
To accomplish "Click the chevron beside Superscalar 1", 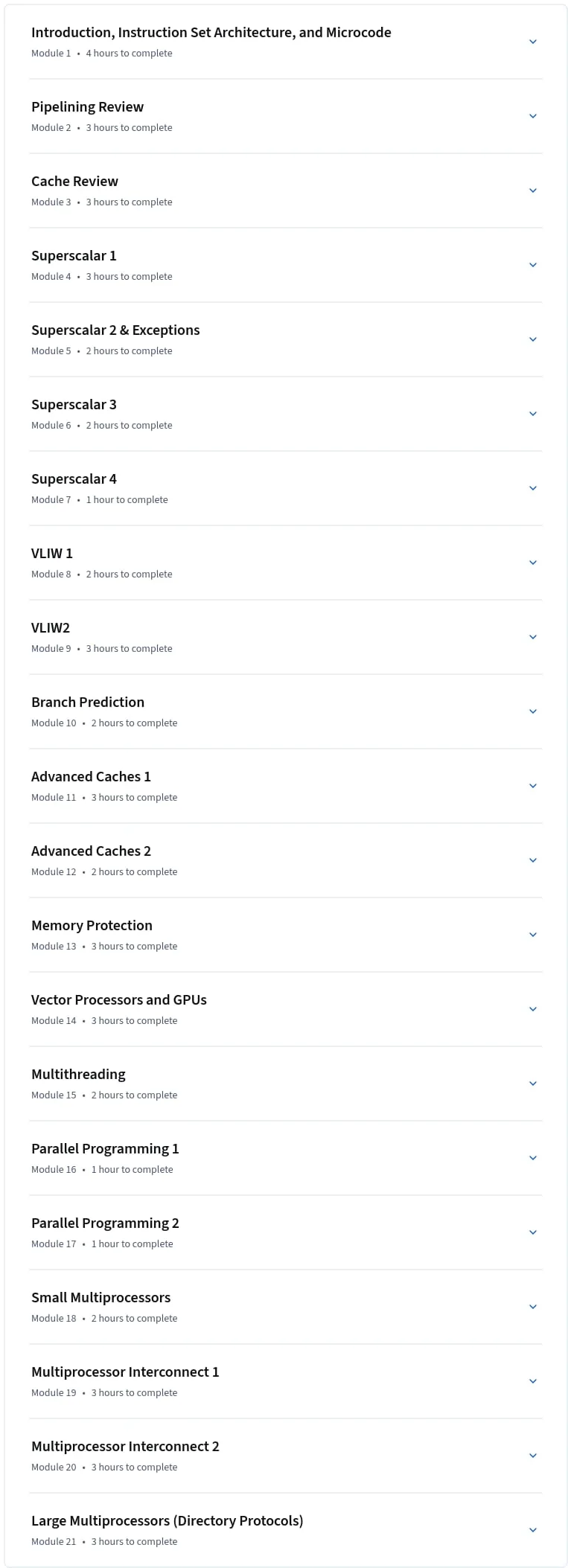I will 533,265.
